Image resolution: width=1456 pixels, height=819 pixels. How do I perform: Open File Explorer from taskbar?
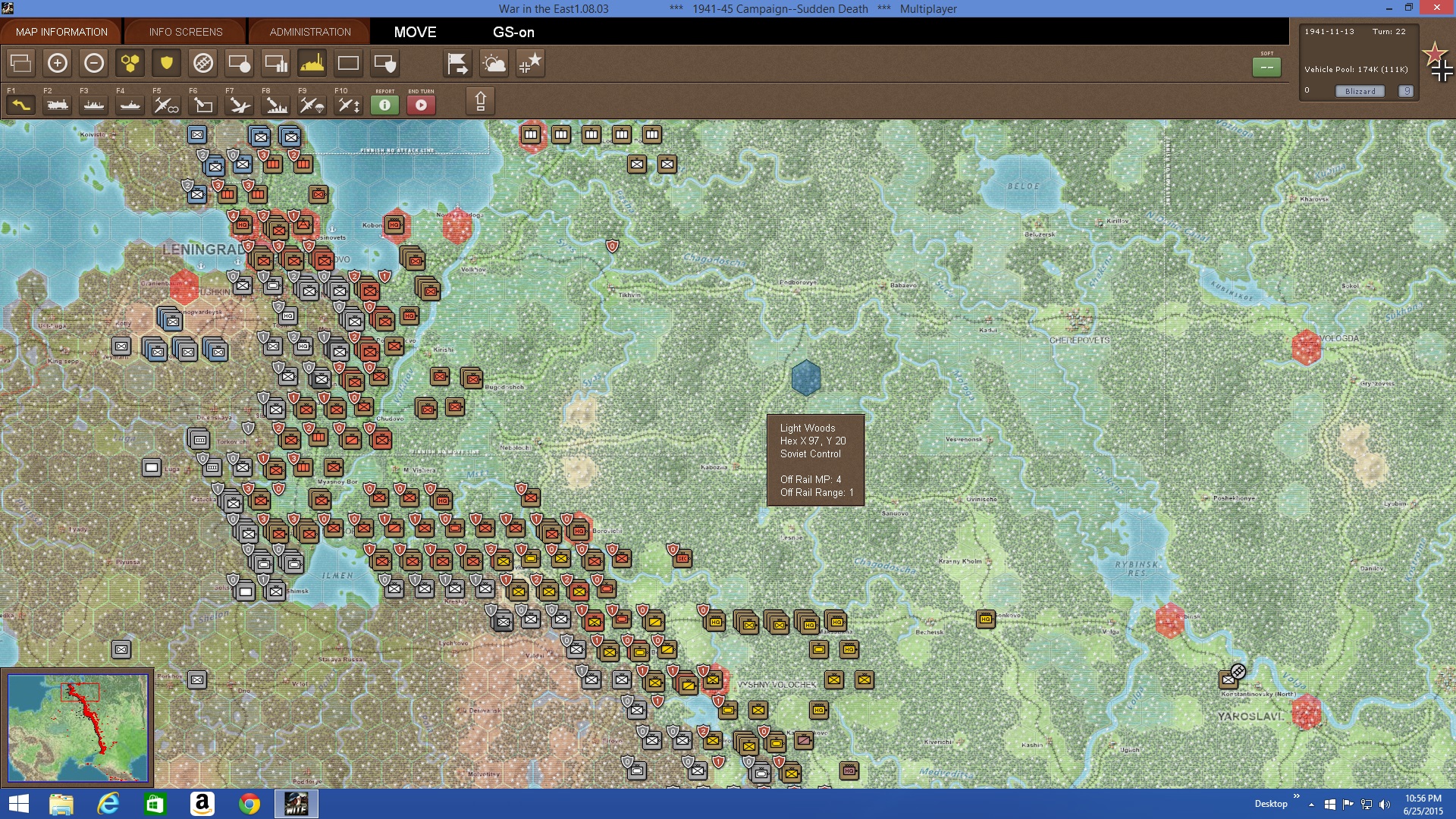61,804
